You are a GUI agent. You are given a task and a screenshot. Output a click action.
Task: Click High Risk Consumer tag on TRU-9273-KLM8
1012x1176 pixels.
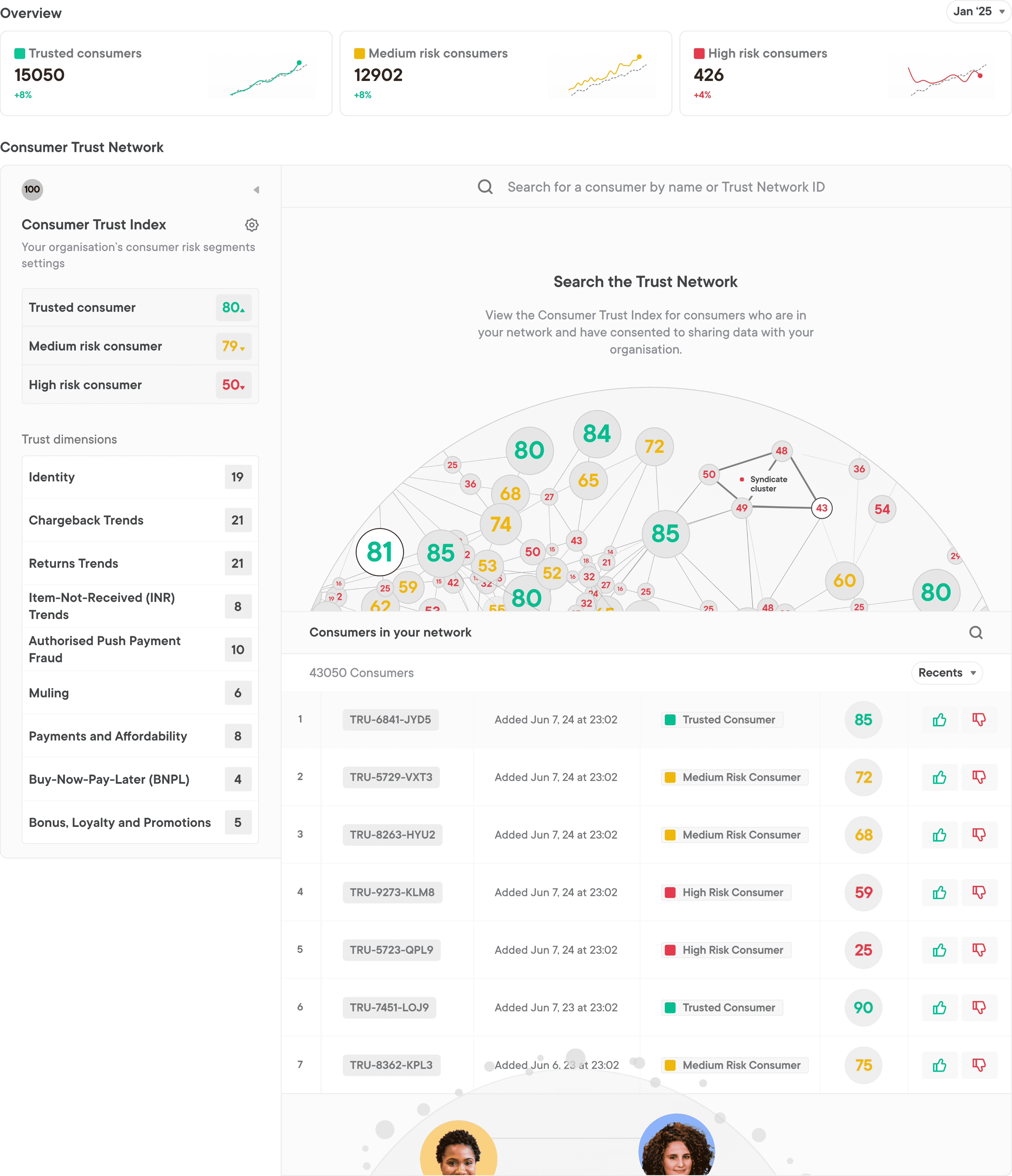coord(726,892)
